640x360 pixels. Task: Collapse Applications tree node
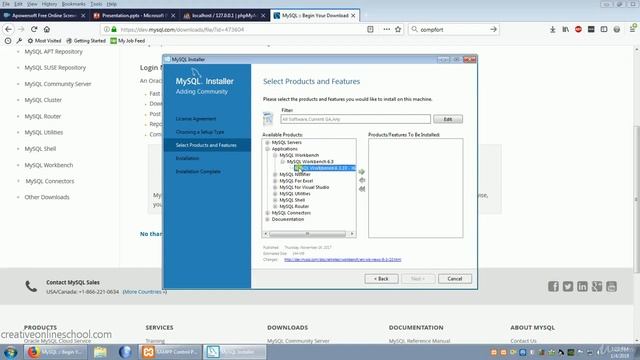point(267,149)
